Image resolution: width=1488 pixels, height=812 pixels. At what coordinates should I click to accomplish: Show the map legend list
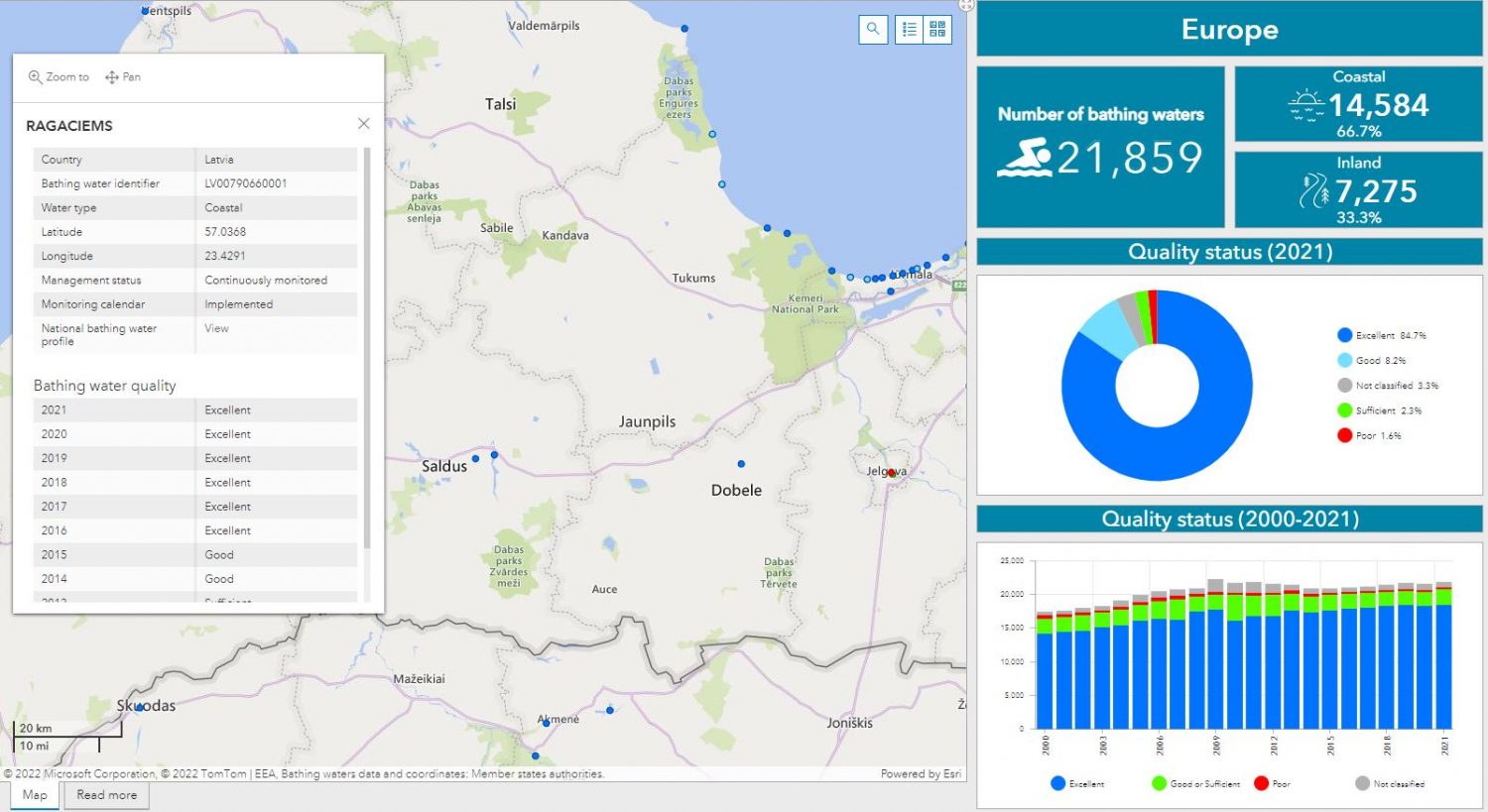pos(909,30)
